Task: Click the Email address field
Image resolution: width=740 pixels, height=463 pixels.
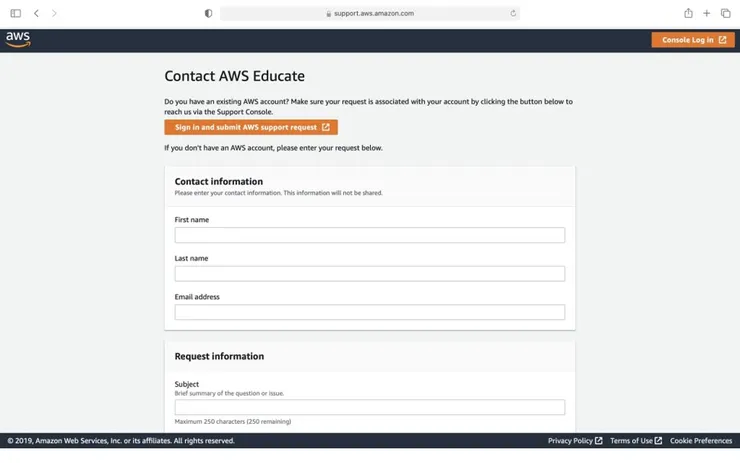Action: coord(369,312)
